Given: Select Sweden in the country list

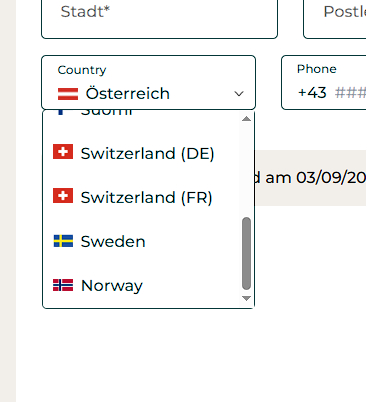Looking at the screenshot, I should [141, 241].
